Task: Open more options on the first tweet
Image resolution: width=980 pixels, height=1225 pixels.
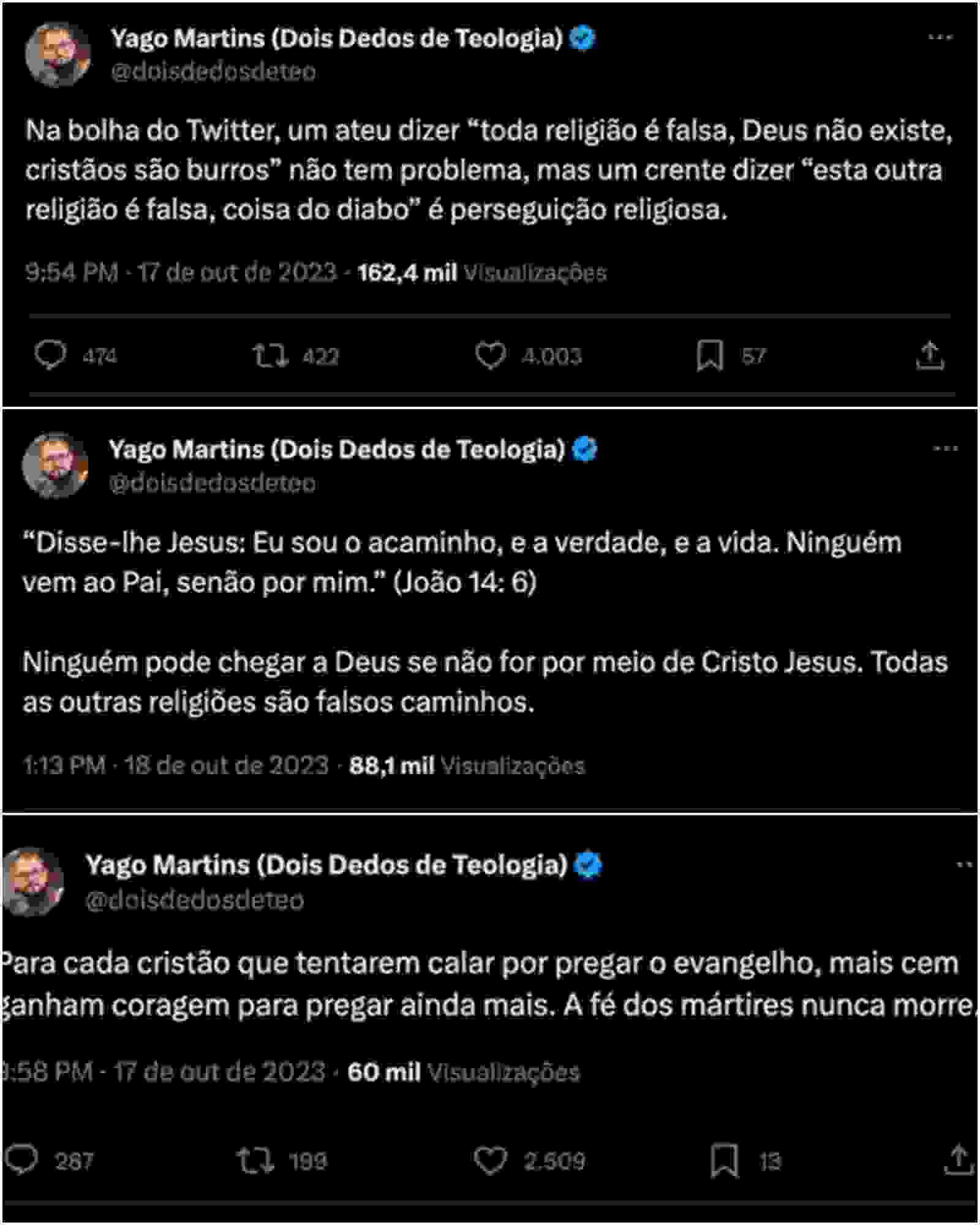Action: [x=940, y=37]
